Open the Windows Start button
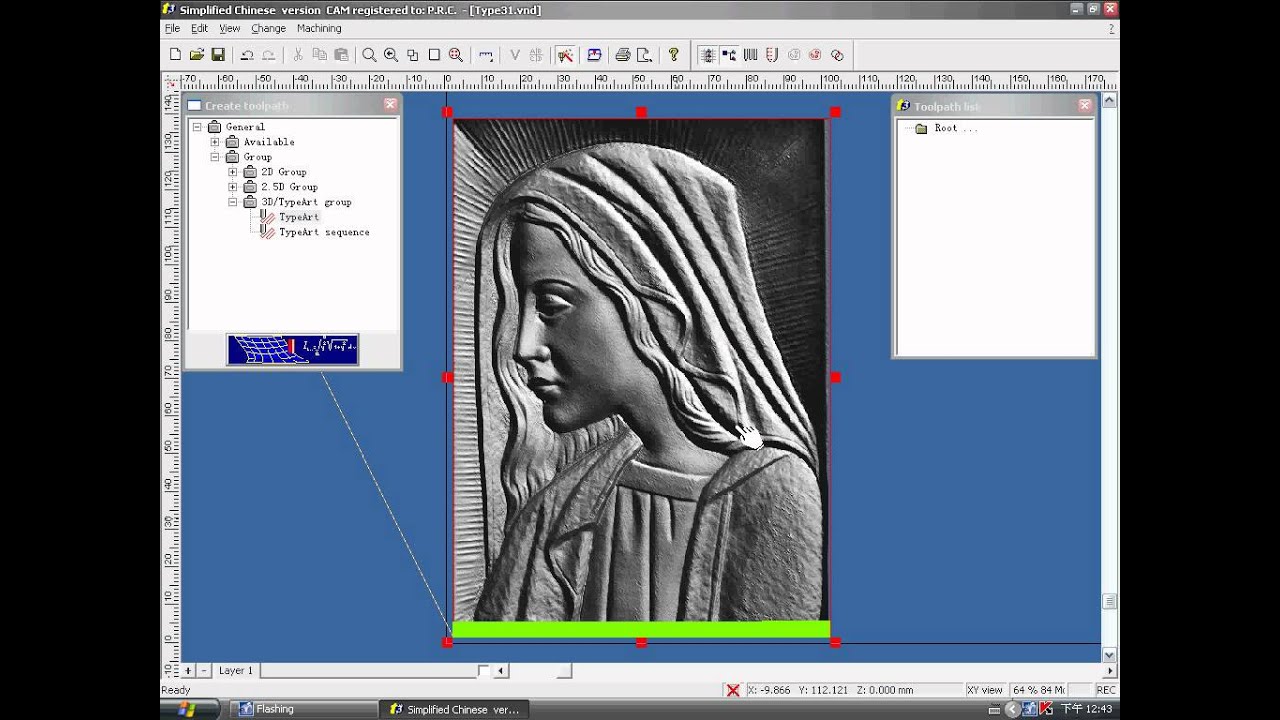The image size is (1280, 720). tap(192, 709)
